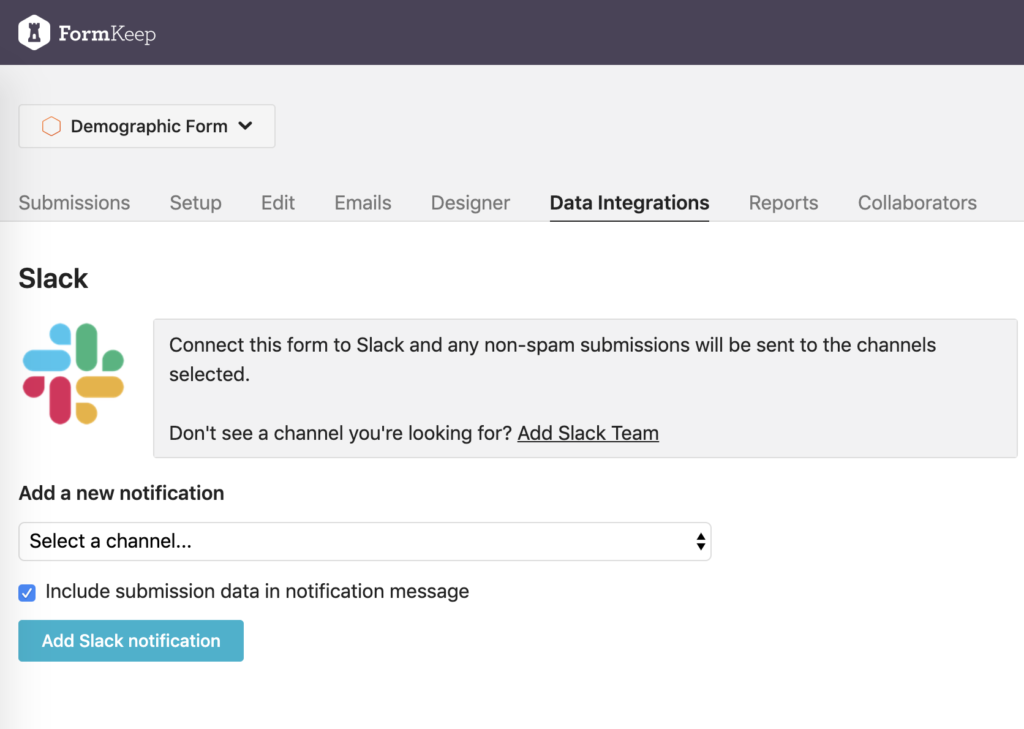The height and width of the screenshot is (729, 1024).
Task: Click the Data Integrations tab
Action: coord(629,203)
